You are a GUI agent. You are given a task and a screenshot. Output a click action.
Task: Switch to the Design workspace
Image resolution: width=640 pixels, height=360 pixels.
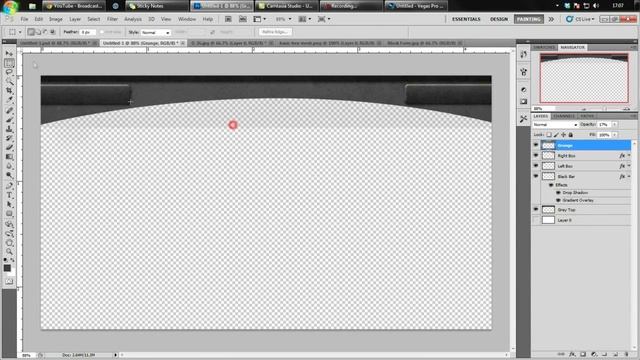(499, 19)
